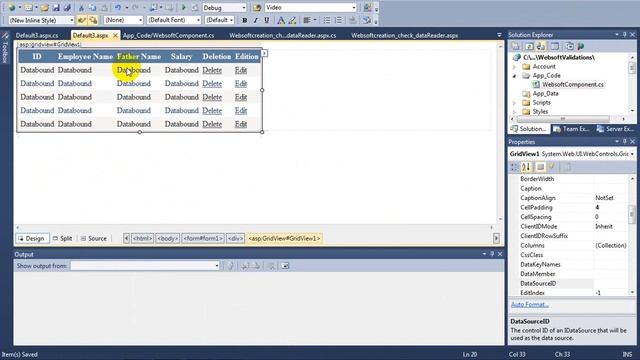Expand the Styles folder
Screen dimensions: 640x360
tap(514, 111)
